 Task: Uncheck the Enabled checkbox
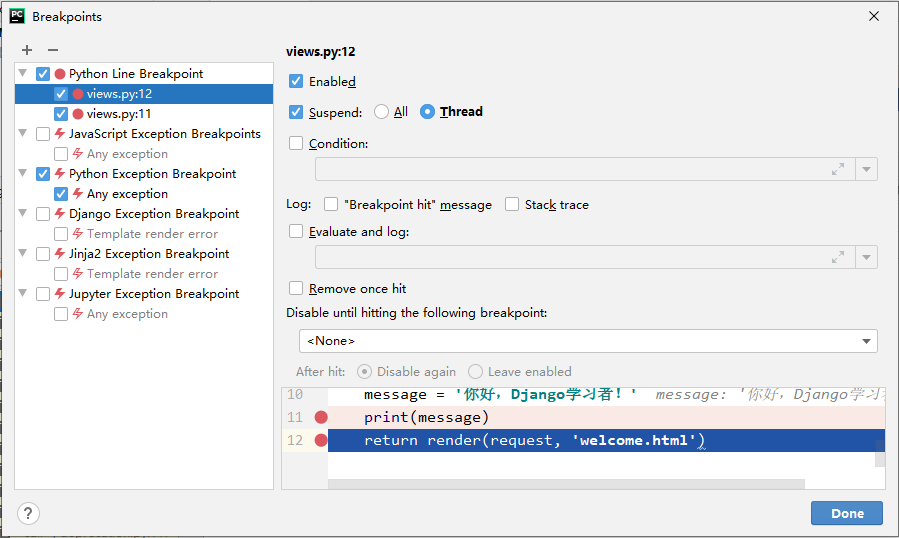pos(296,81)
